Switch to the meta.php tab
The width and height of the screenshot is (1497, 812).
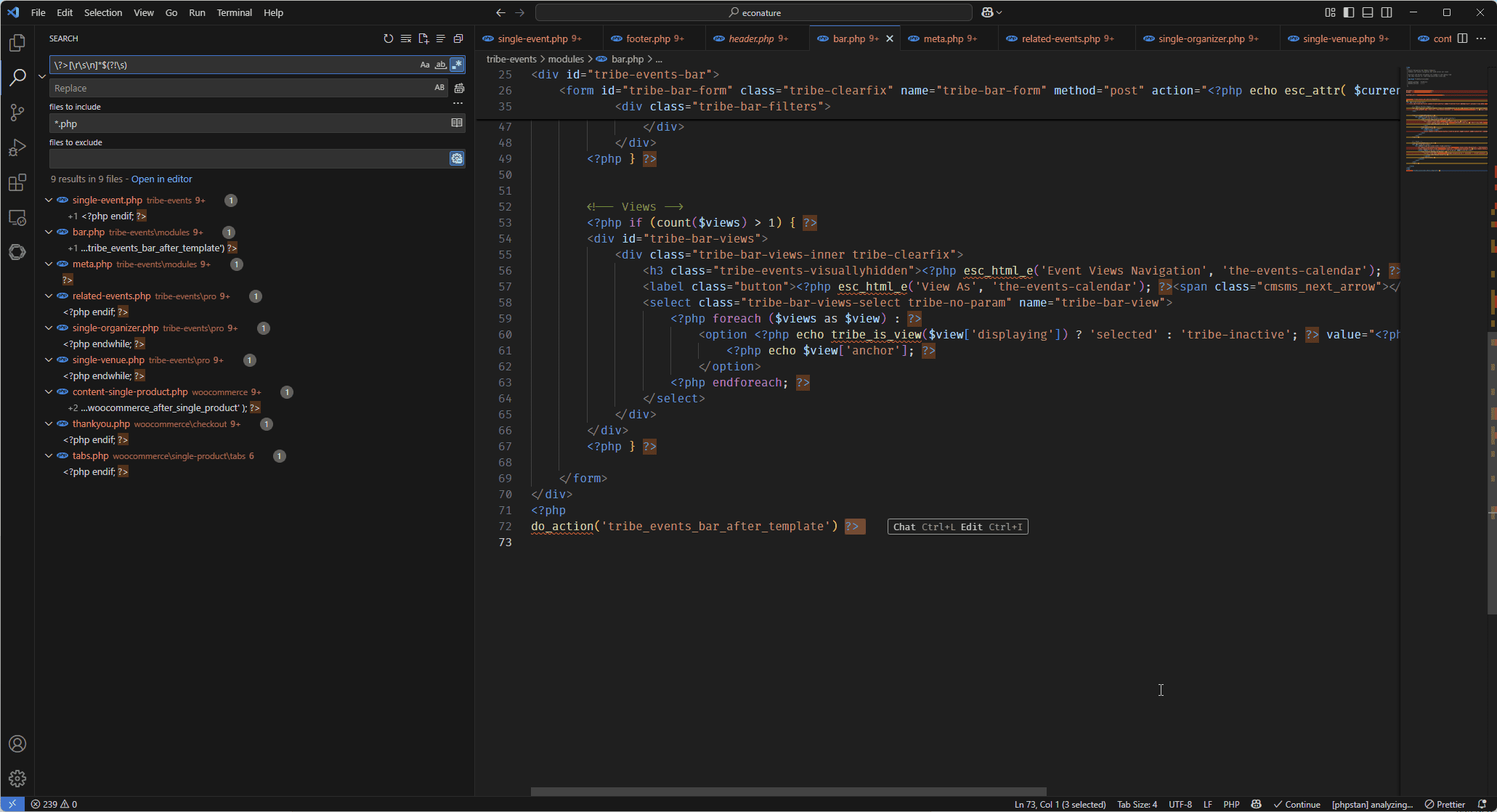(946, 38)
